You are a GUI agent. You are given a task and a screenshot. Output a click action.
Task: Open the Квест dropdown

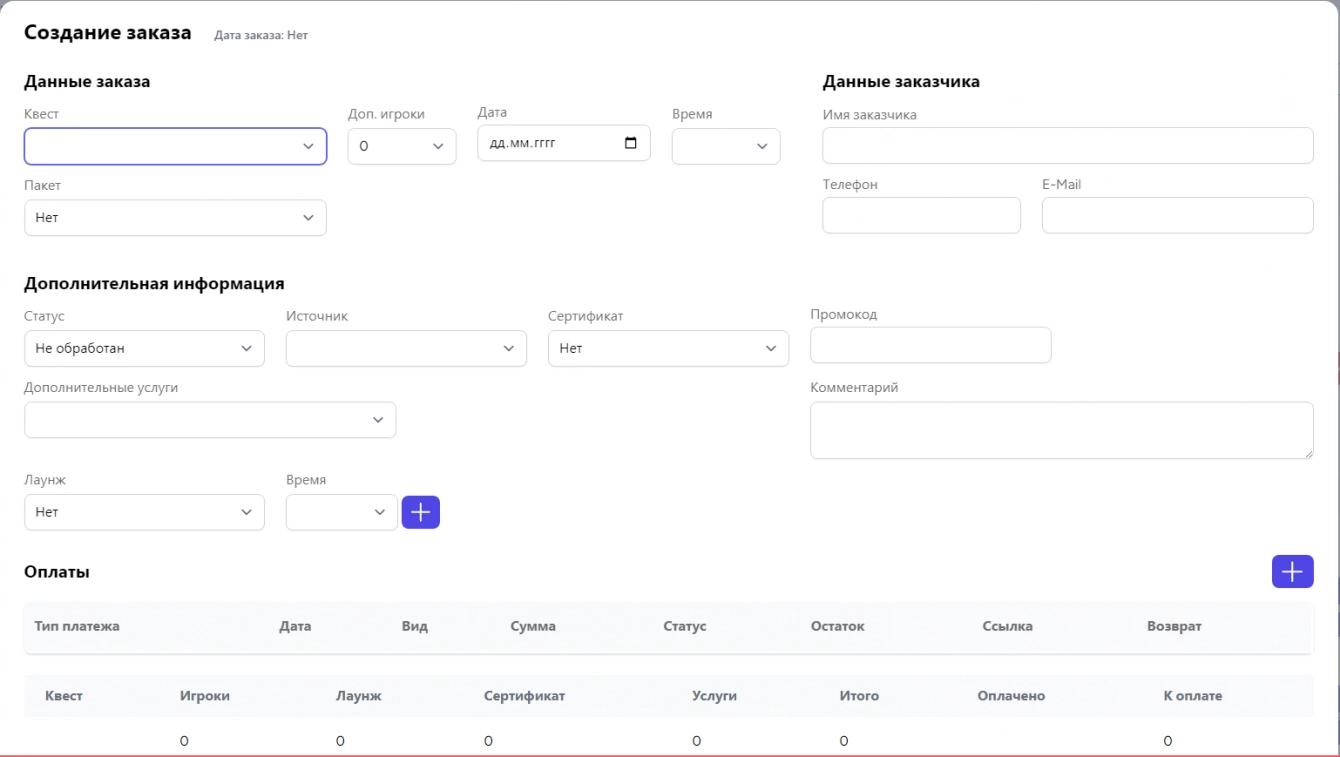point(175,146)
